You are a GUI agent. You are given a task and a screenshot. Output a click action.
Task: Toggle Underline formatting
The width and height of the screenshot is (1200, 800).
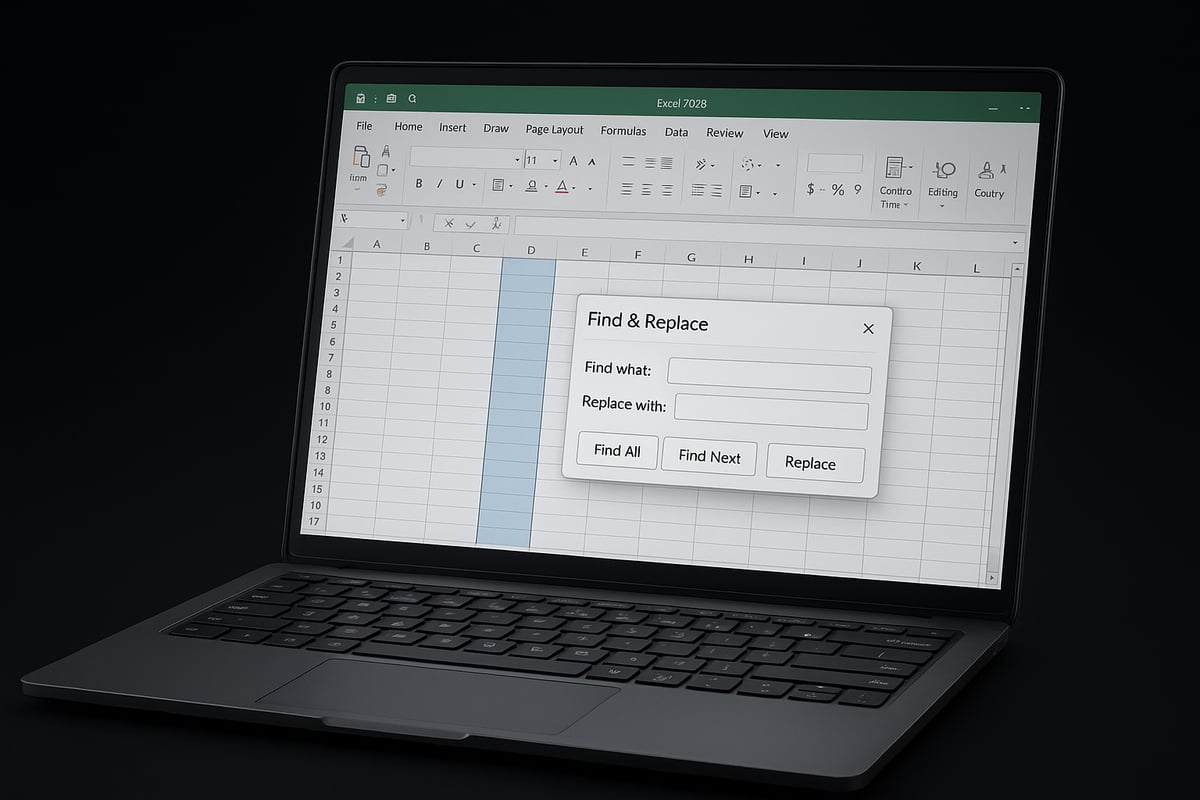tap(460, 185)
